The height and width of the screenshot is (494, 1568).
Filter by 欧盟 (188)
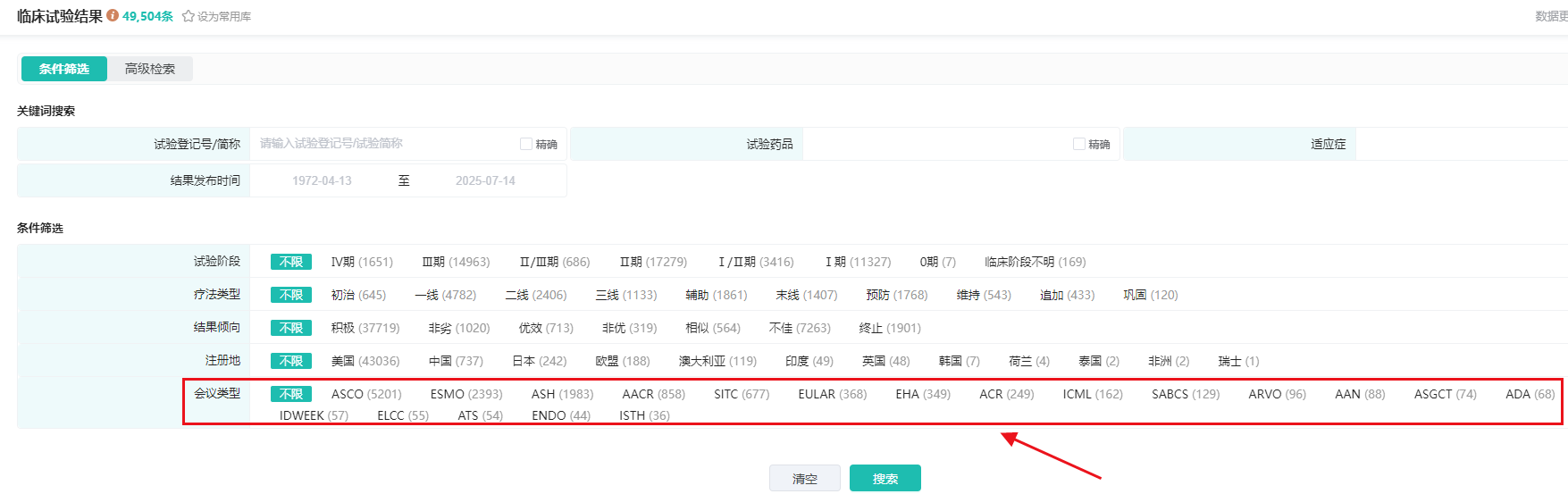[x=623, y=361]
